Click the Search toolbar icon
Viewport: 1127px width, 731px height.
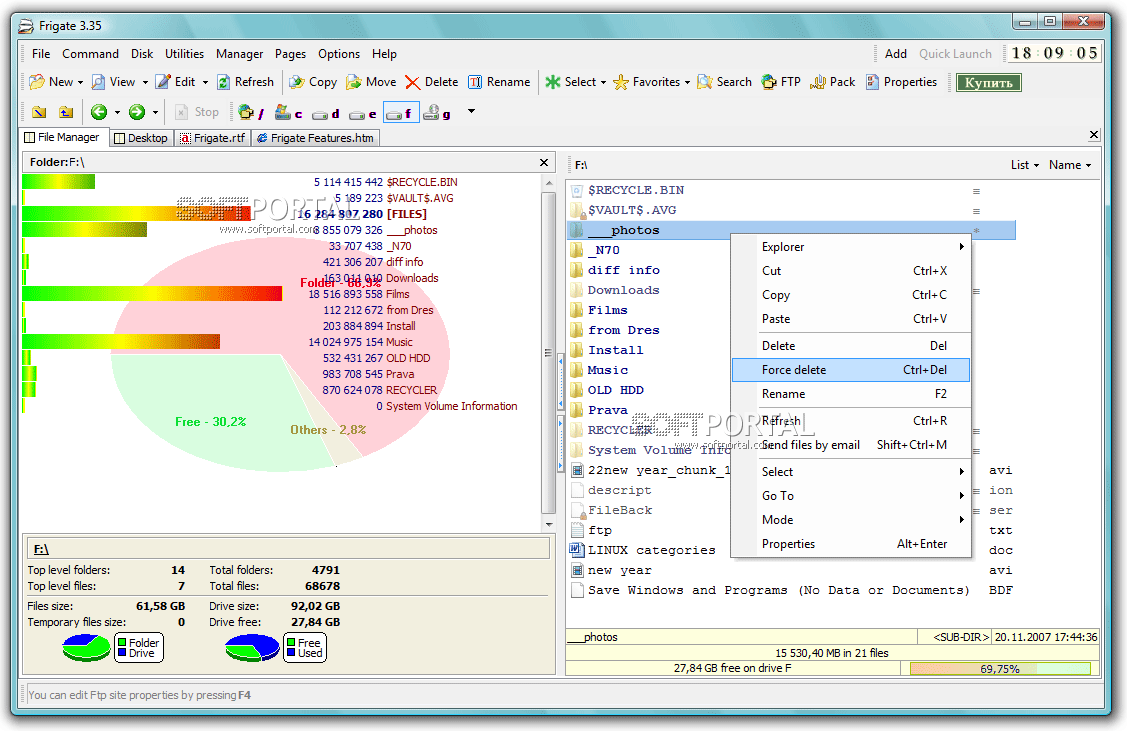(x=705, y=82)
